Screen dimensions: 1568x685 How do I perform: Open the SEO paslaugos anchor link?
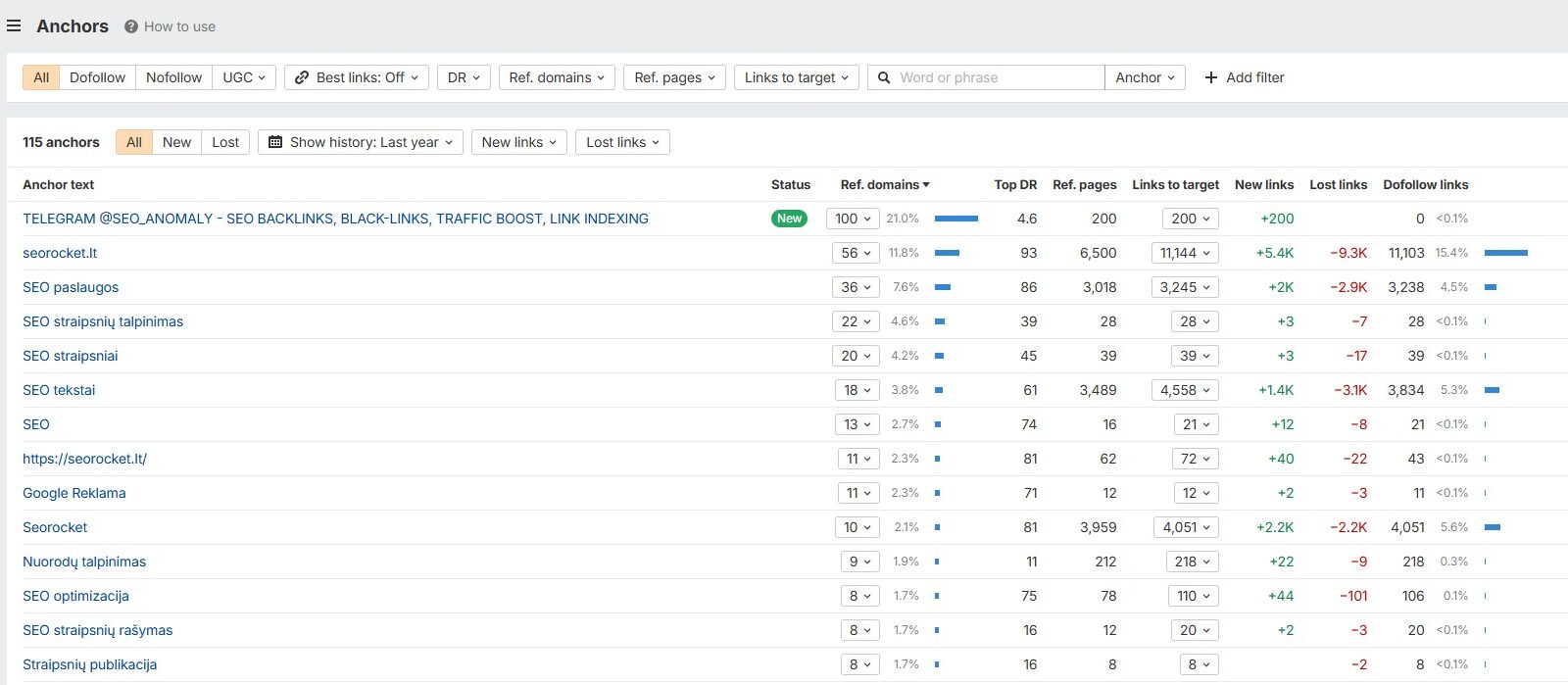(71, 287)
